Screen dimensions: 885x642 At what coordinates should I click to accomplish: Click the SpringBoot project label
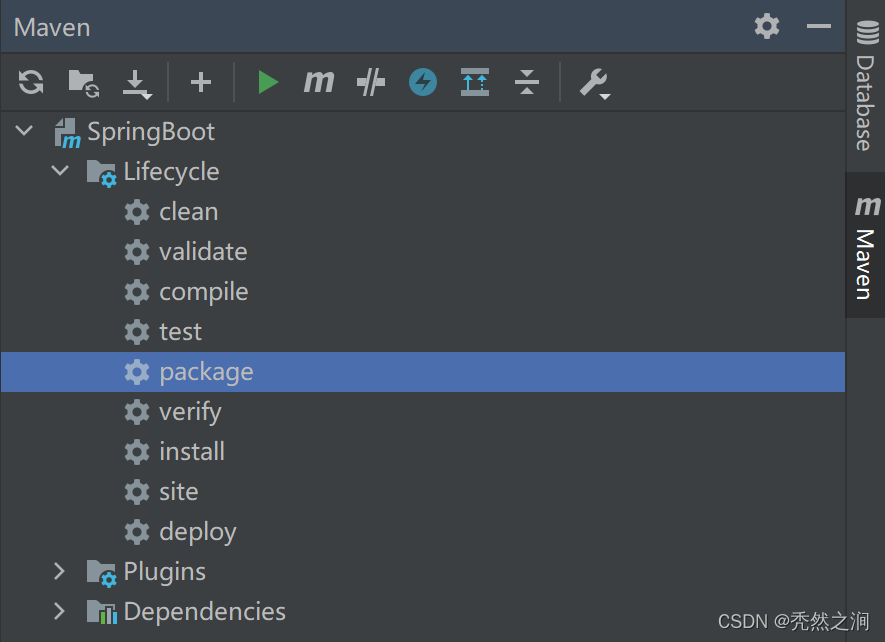pos(151,133)
